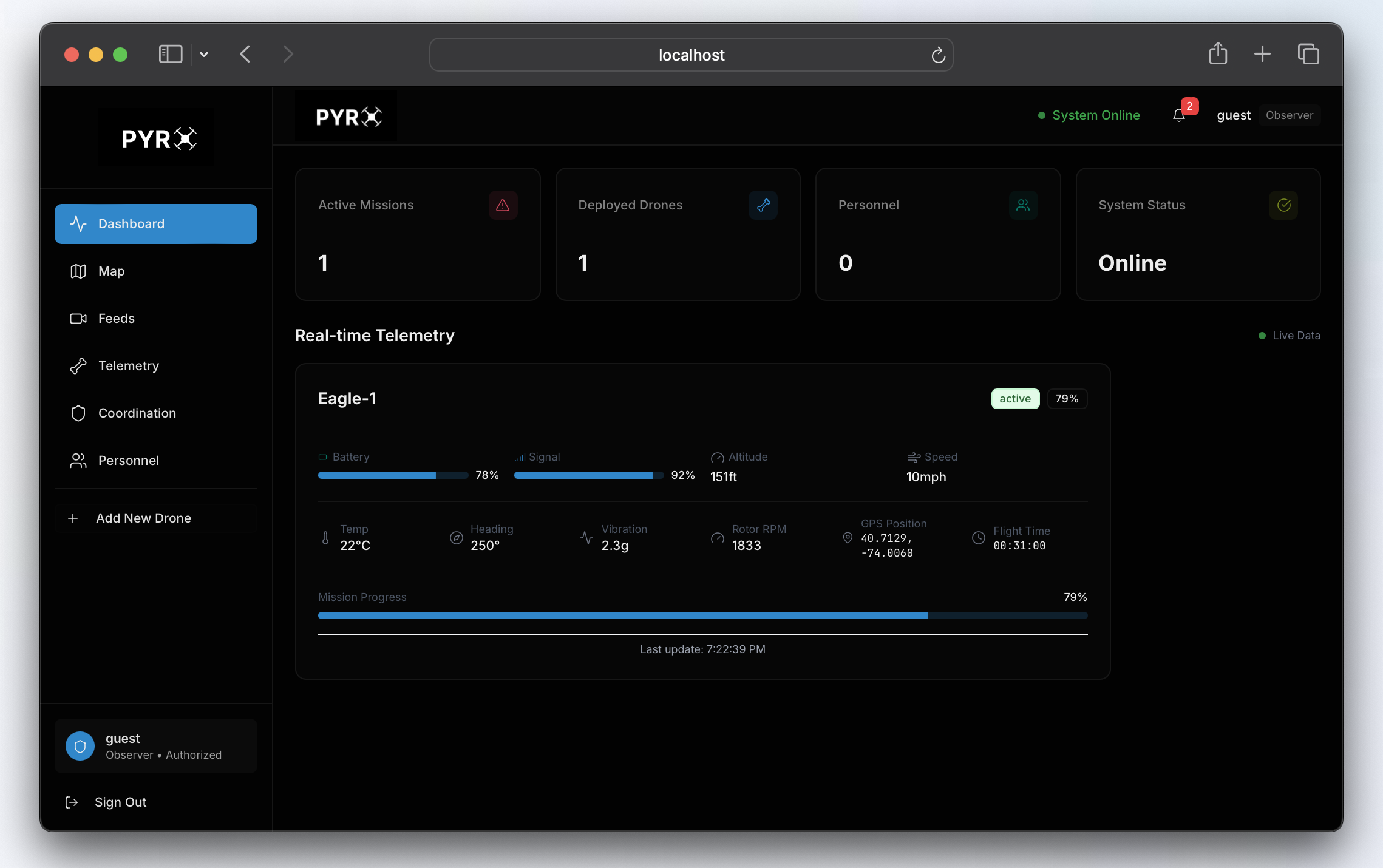This screenshot has height=868, width=1383.
Task: Click the System Status checkmark icon
Action: 1283,205
